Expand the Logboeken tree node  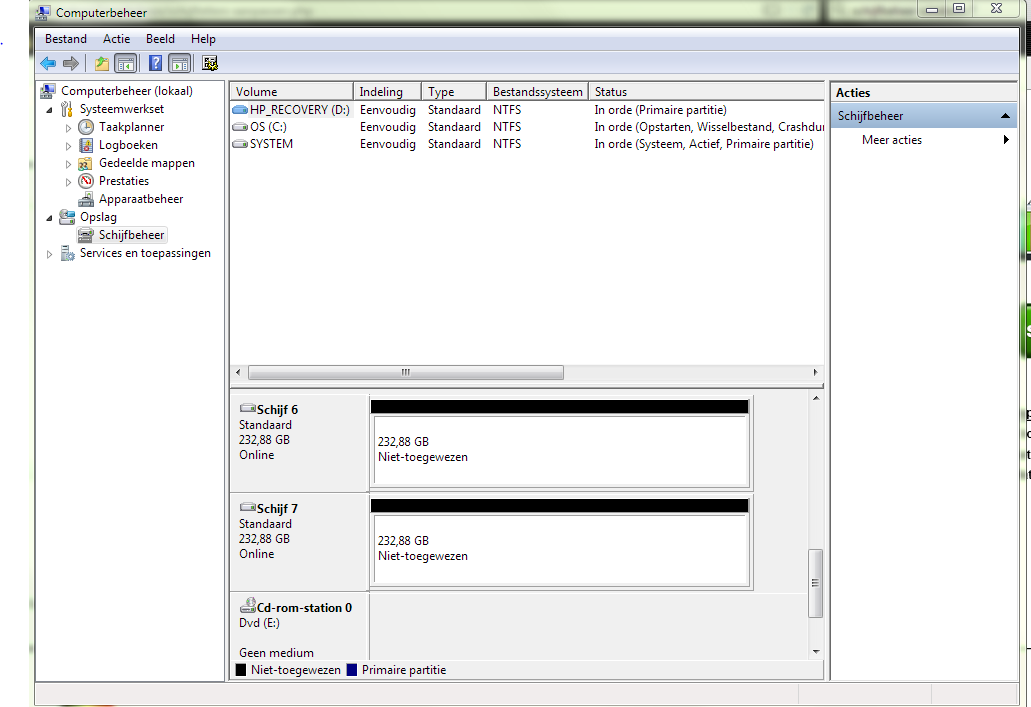[68, 146]
